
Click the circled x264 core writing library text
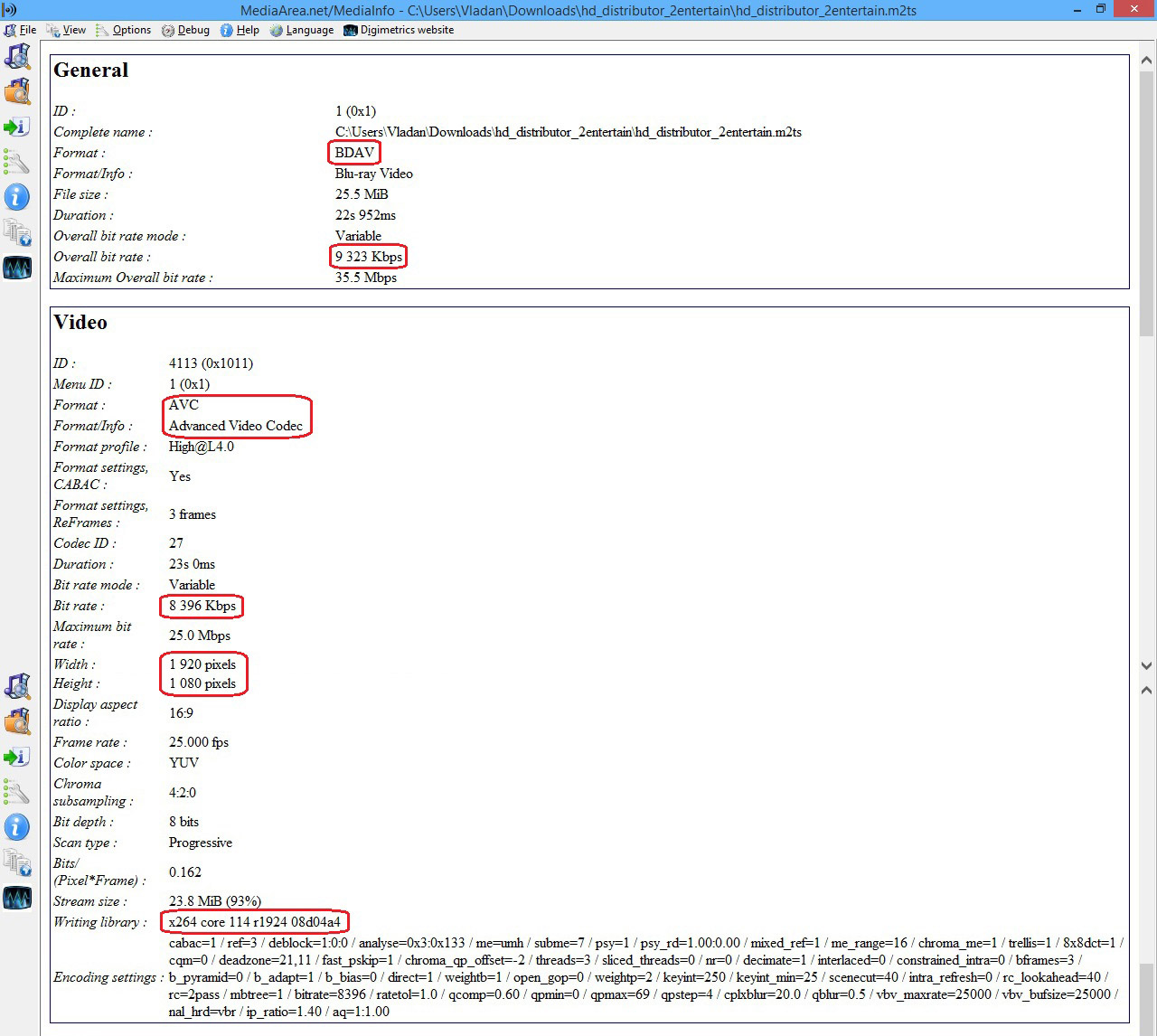point(254,922)
